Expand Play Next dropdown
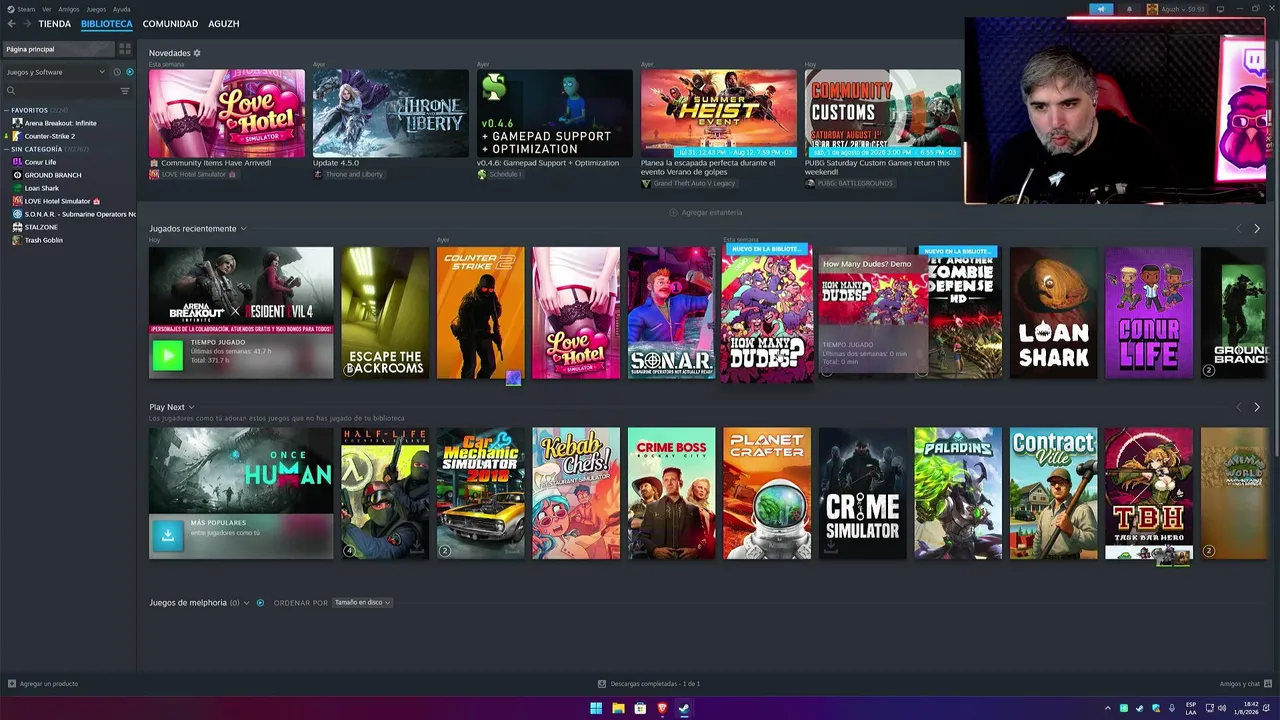1280x720 pixels. tap(191, 407)
